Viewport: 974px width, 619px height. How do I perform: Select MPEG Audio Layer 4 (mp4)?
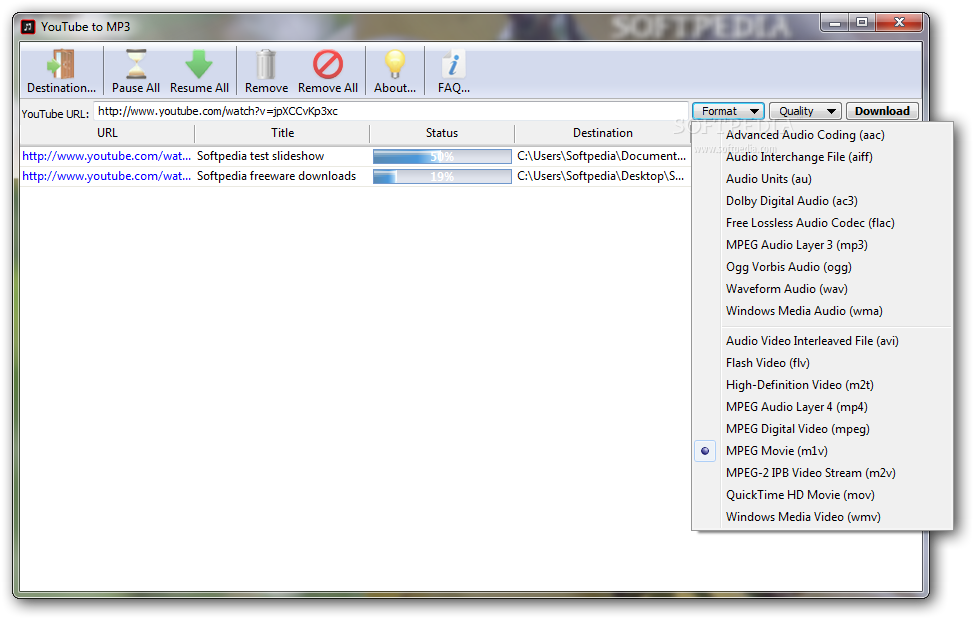point(796,407)
